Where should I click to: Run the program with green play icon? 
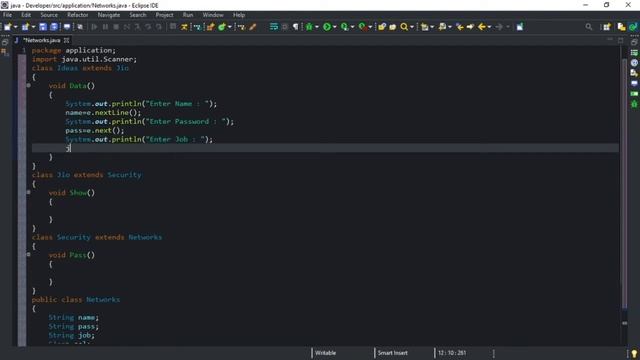[327, 27]
